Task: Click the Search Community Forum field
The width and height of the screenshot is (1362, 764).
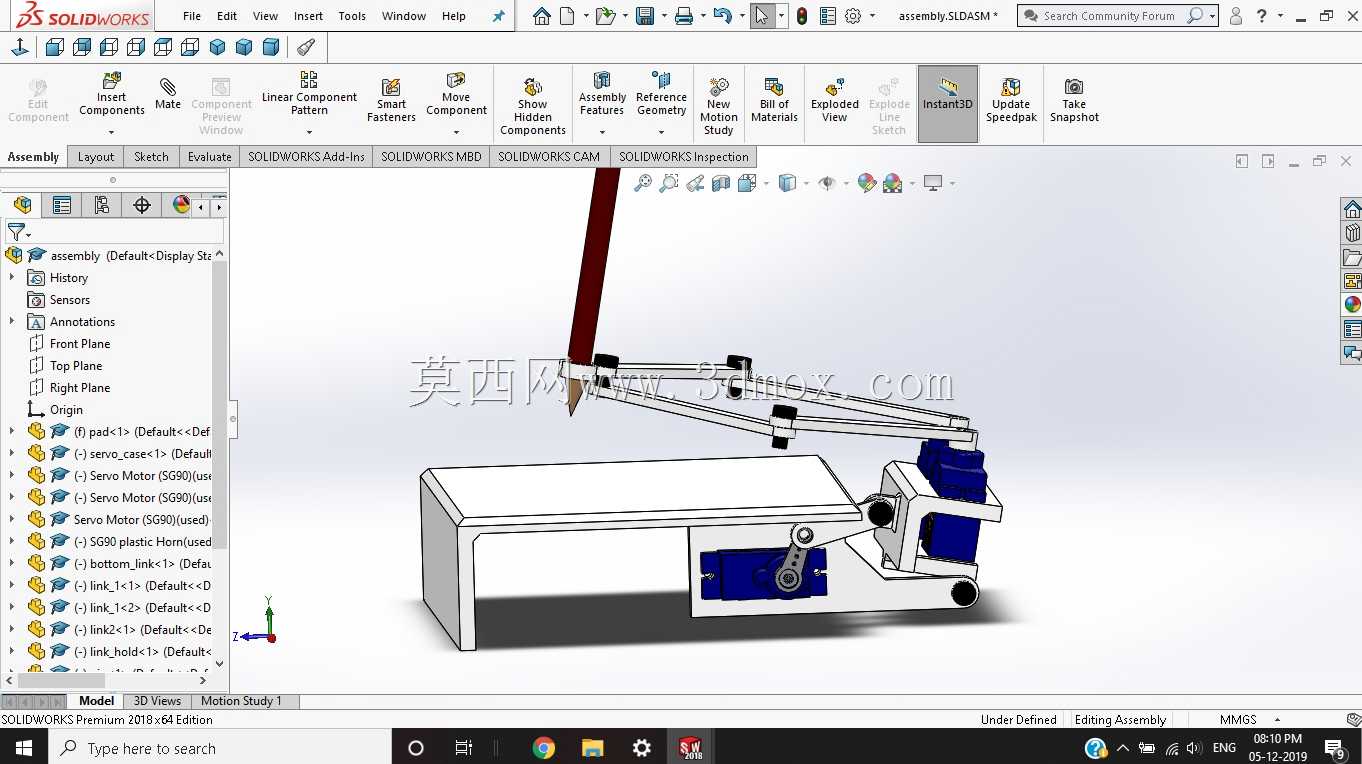Action: 1110,16
